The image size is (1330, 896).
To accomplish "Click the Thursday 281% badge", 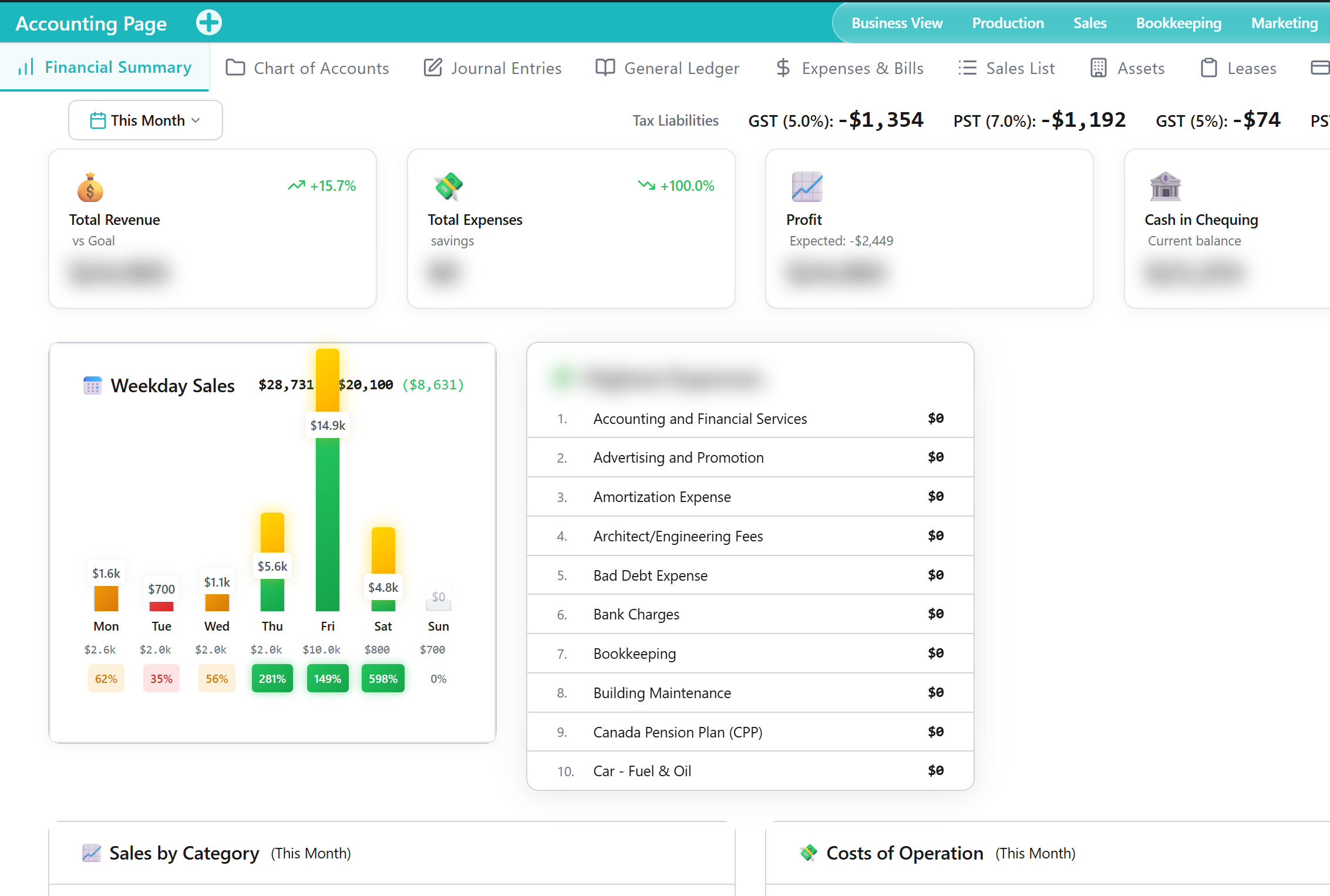I will click(x=272, y=679).
